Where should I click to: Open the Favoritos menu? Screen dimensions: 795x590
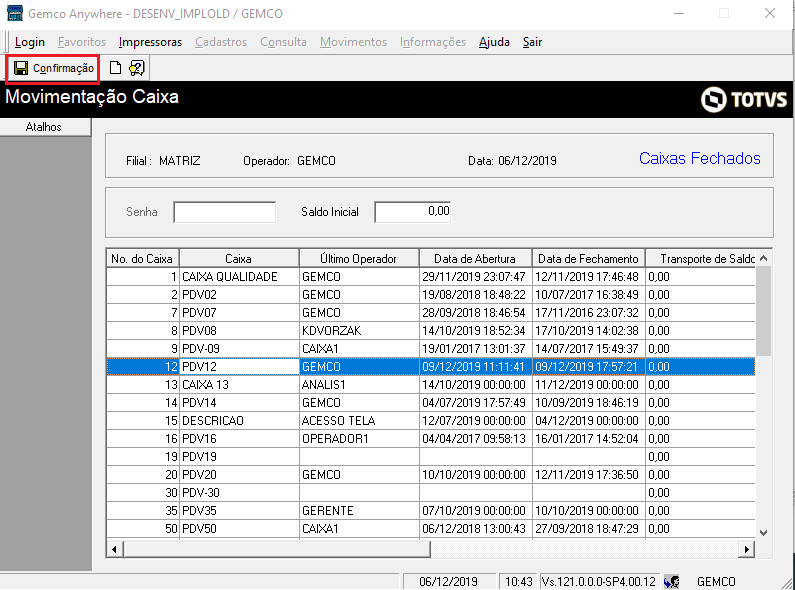click(82, 42)
